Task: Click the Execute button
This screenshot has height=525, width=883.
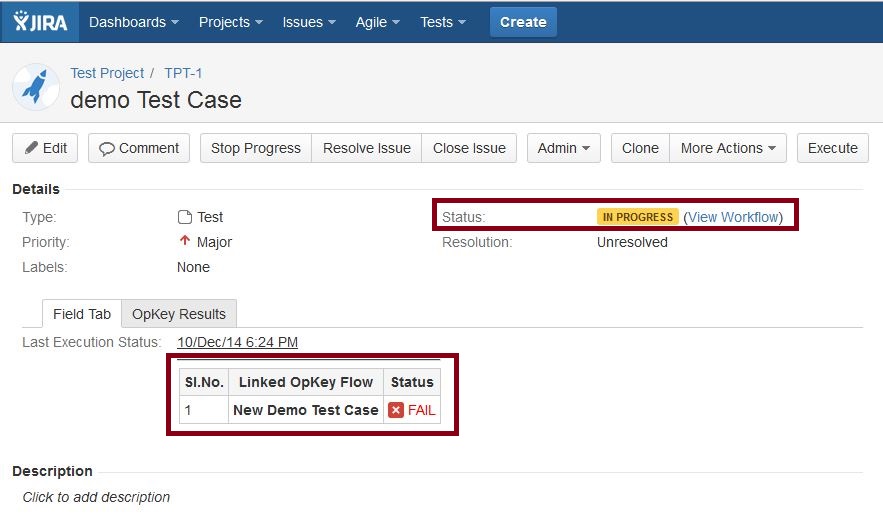Action: point(832,148)
